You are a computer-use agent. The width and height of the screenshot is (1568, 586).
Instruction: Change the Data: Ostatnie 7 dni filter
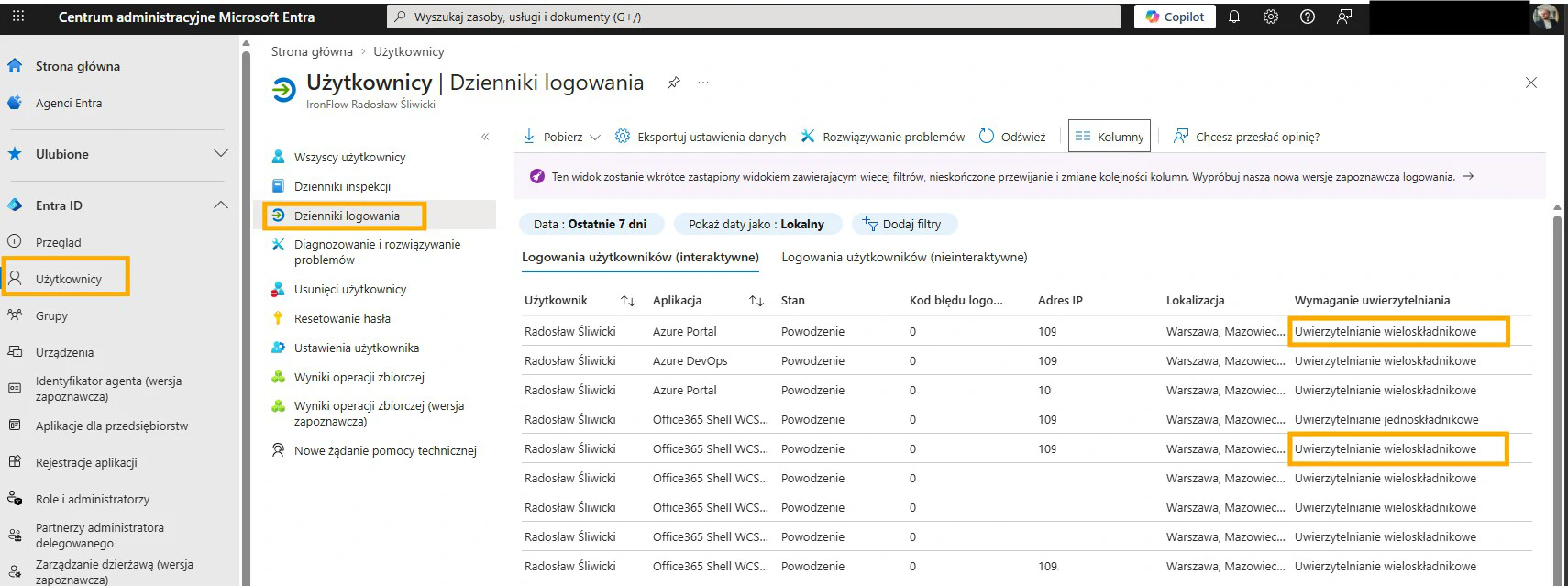pyautogui.click(x=590, y=224)
